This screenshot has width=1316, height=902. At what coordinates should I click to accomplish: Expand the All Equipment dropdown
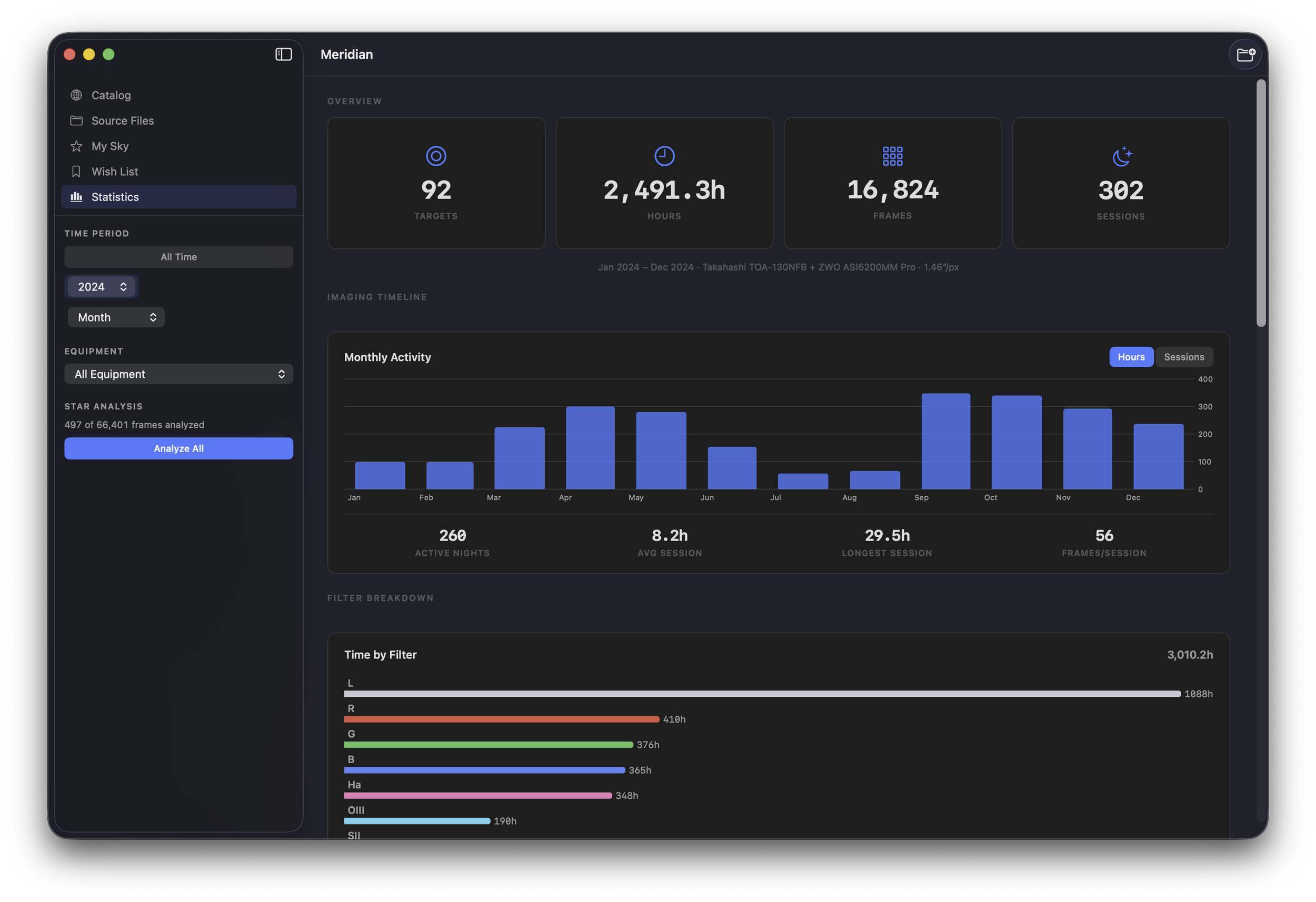coord(178,374)
